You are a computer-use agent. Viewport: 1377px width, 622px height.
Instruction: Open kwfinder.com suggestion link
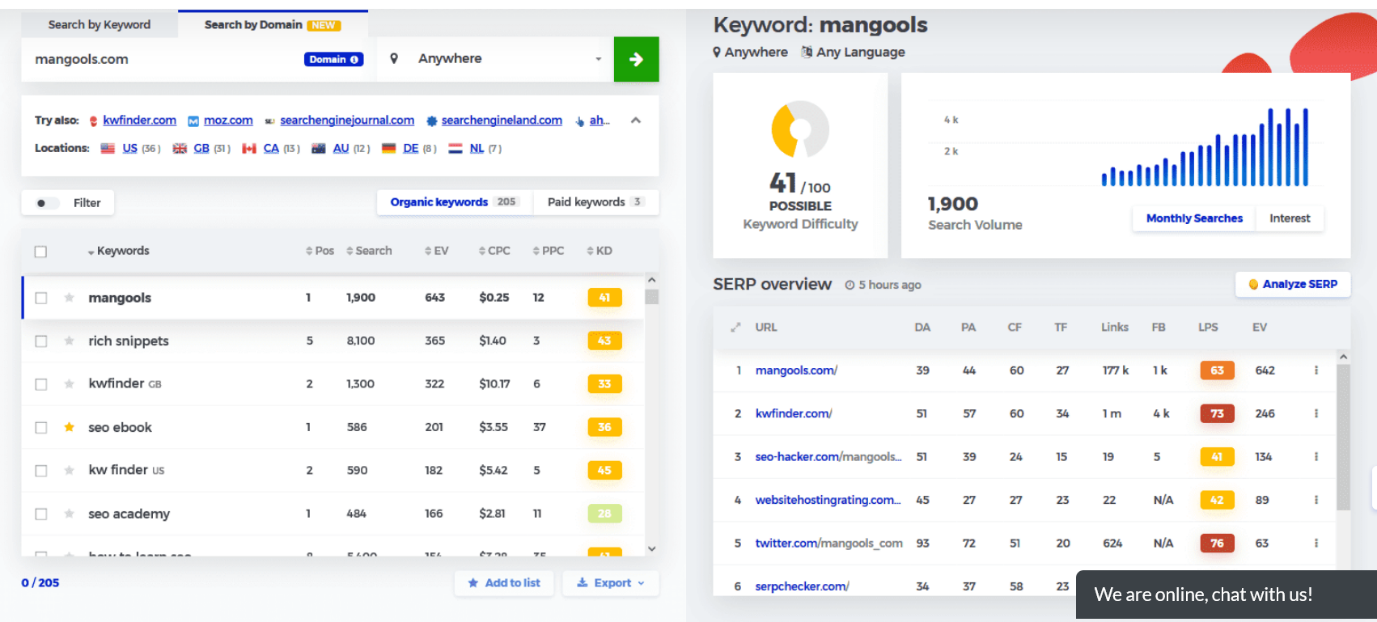[x=139, y=120]
